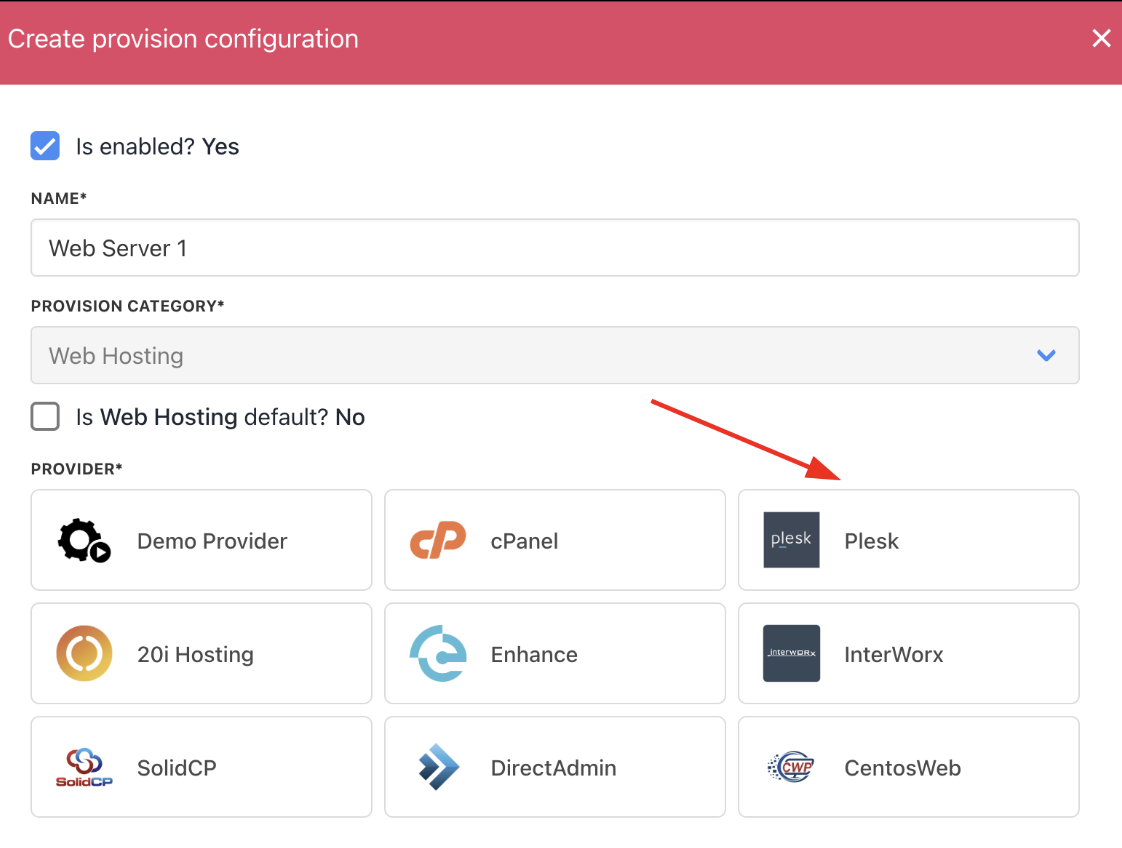Click the cPanel logo icon
This screenshot has width=1122, height=848.
coord(438,540)
